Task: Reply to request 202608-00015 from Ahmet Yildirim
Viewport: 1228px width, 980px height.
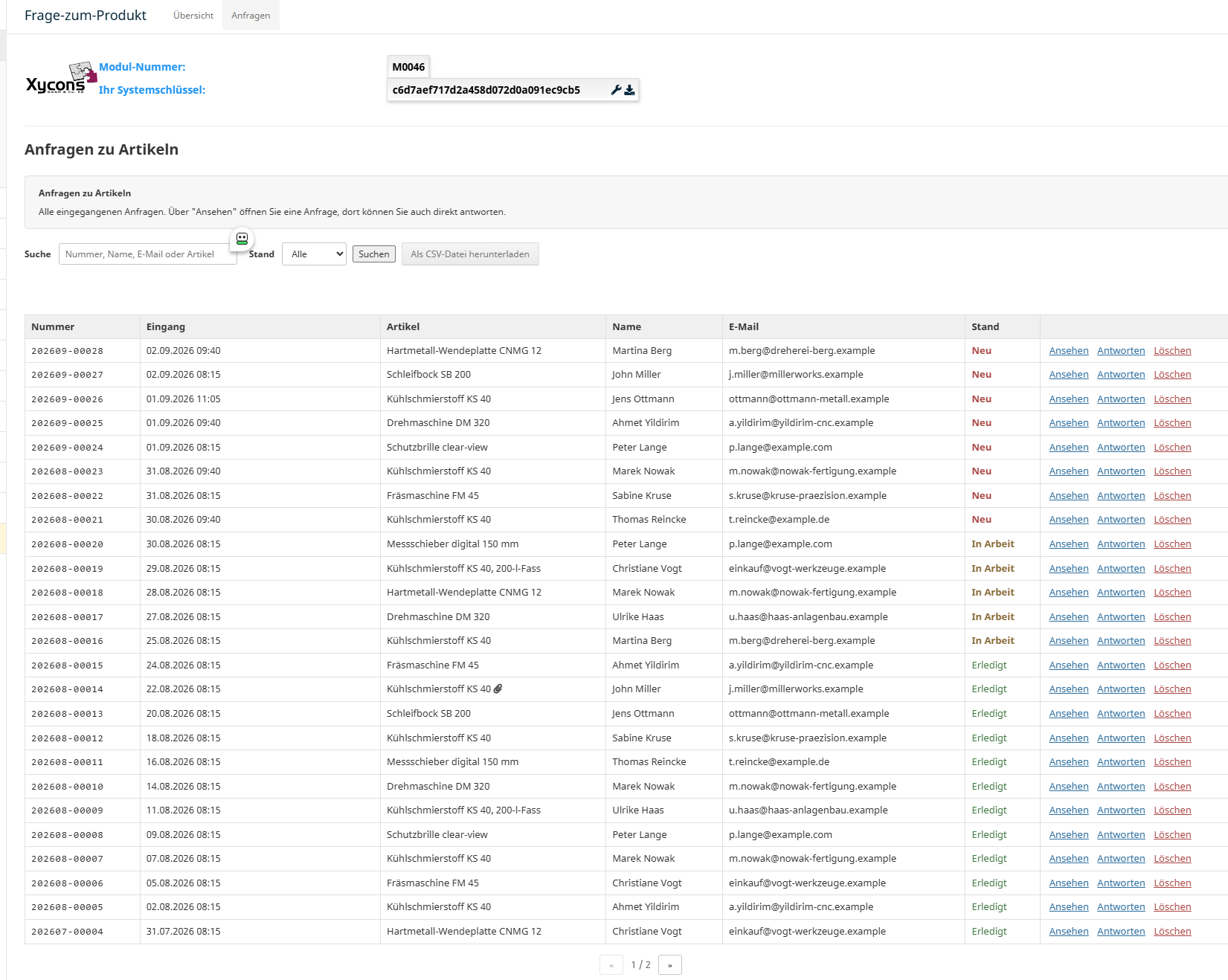Action: tap(1121, 665)
